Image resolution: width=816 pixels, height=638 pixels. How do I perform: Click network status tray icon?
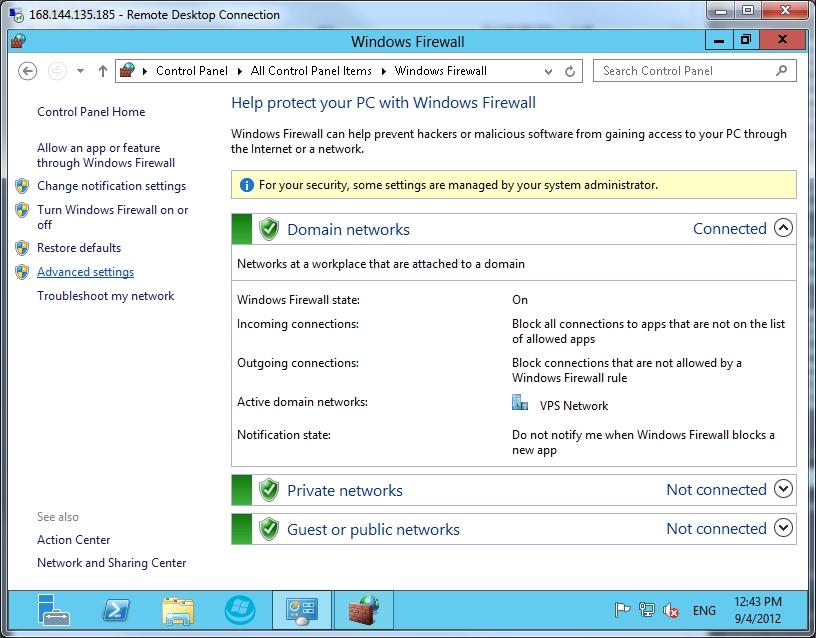click(646, 610)
